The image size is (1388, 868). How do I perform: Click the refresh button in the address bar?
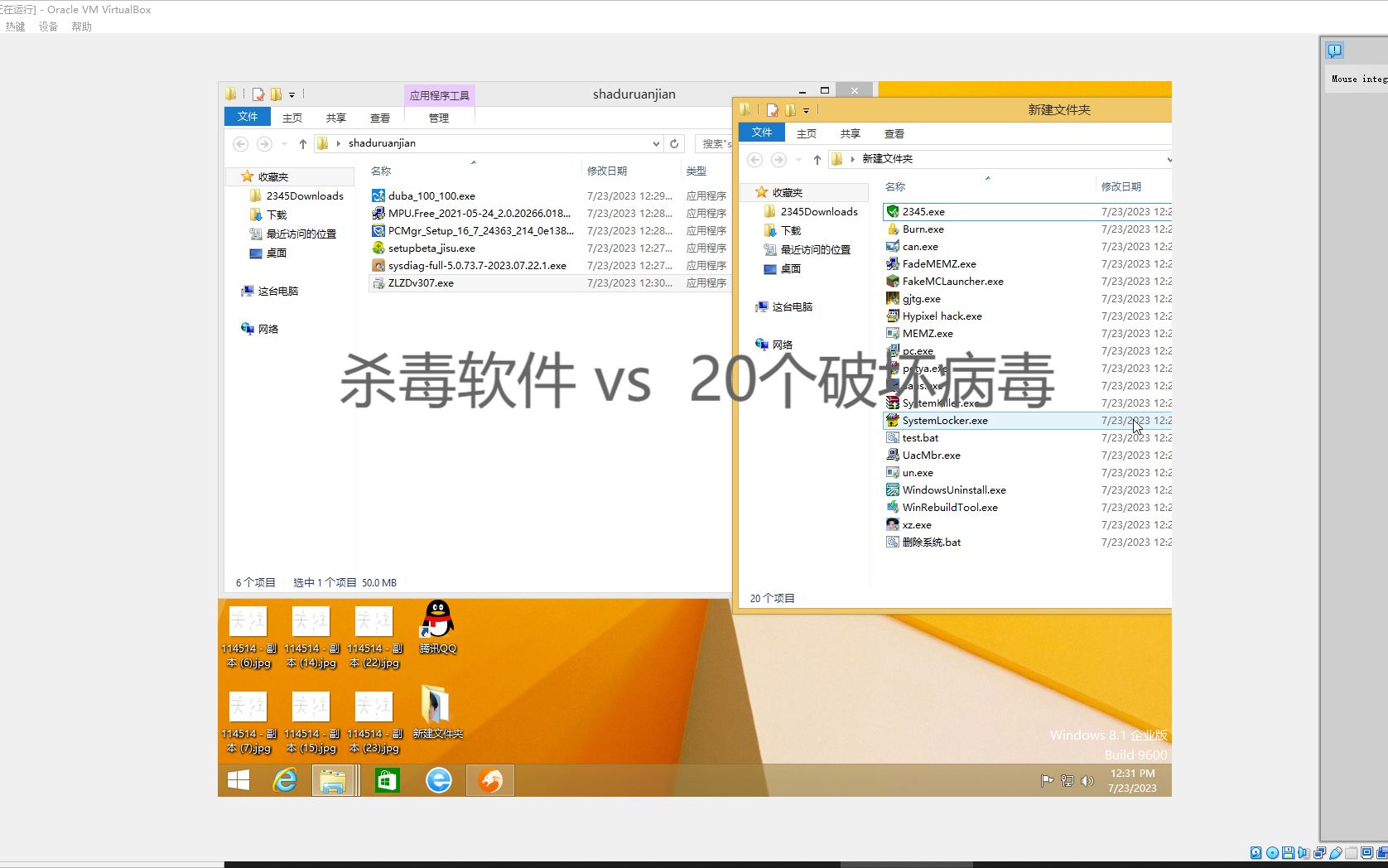coord(674,143)
